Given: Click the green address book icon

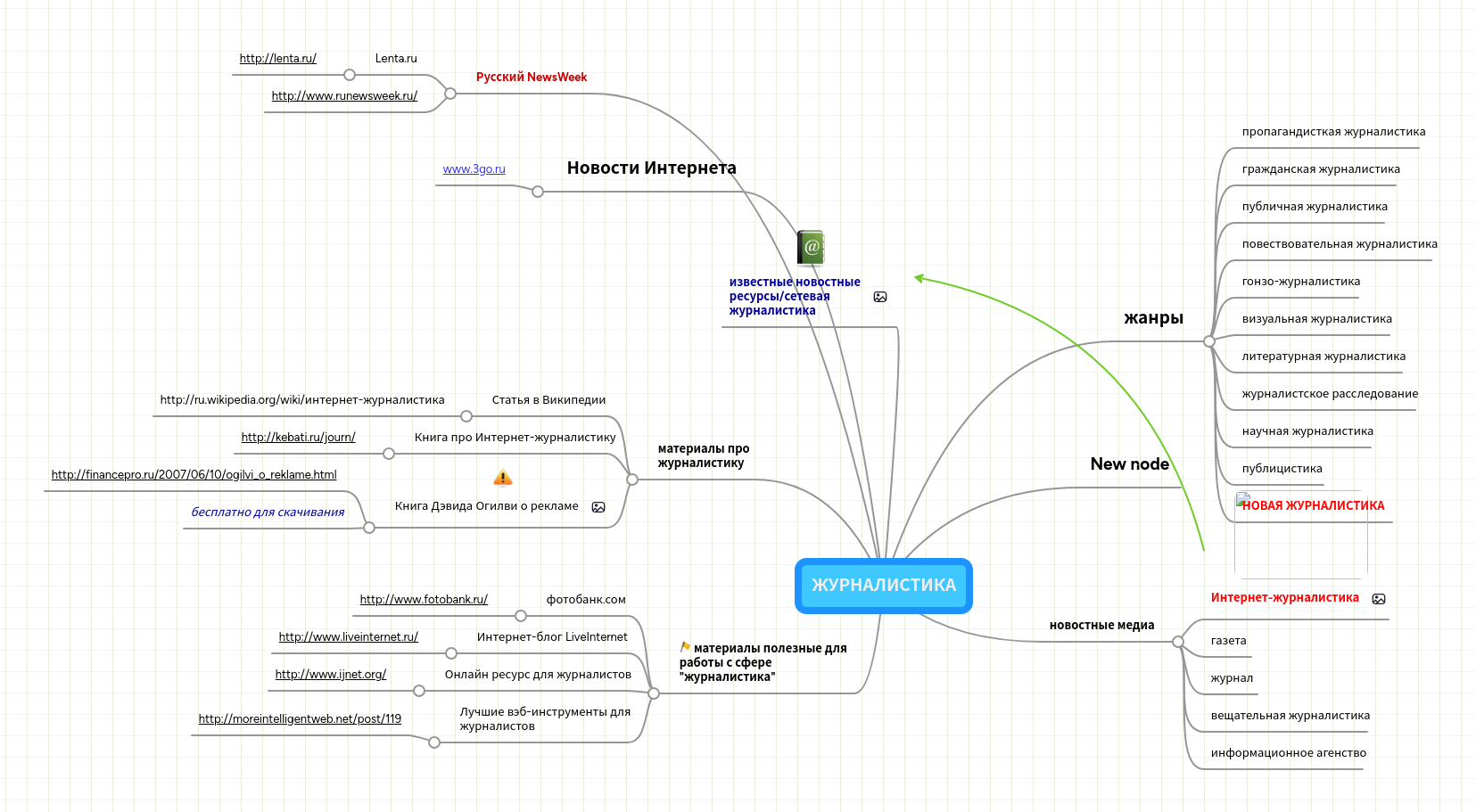Looking at the screenshot, I should (x=811, y=248).
